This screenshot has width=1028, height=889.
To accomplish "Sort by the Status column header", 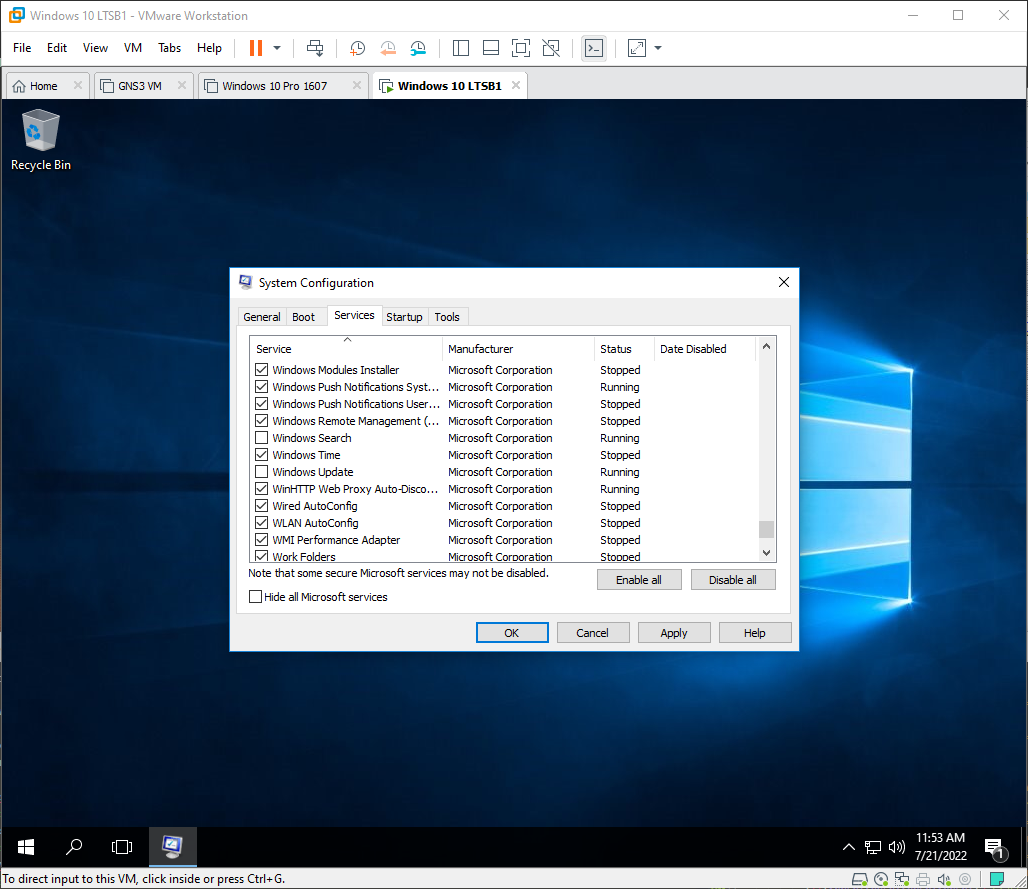I will pyautogui.click(x=624, y=349).
